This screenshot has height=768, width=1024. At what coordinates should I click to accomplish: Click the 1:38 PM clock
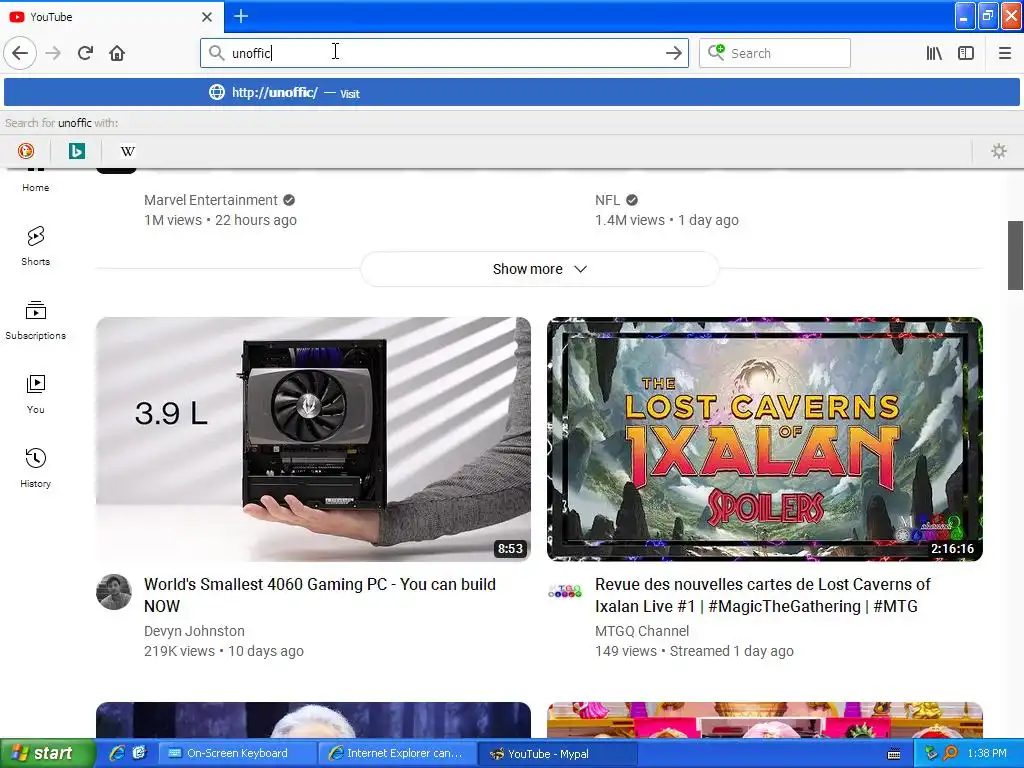[987, 753]
